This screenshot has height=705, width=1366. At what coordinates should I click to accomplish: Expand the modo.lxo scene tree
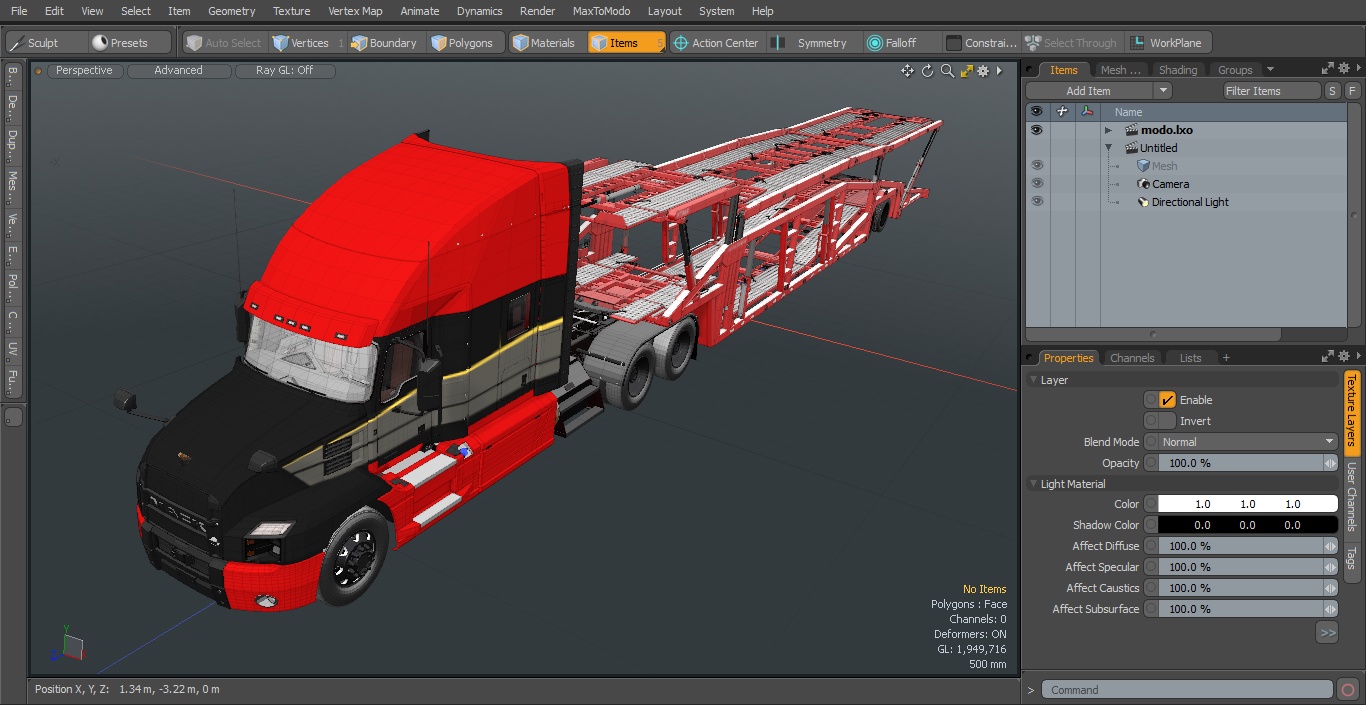point(1108,130)
